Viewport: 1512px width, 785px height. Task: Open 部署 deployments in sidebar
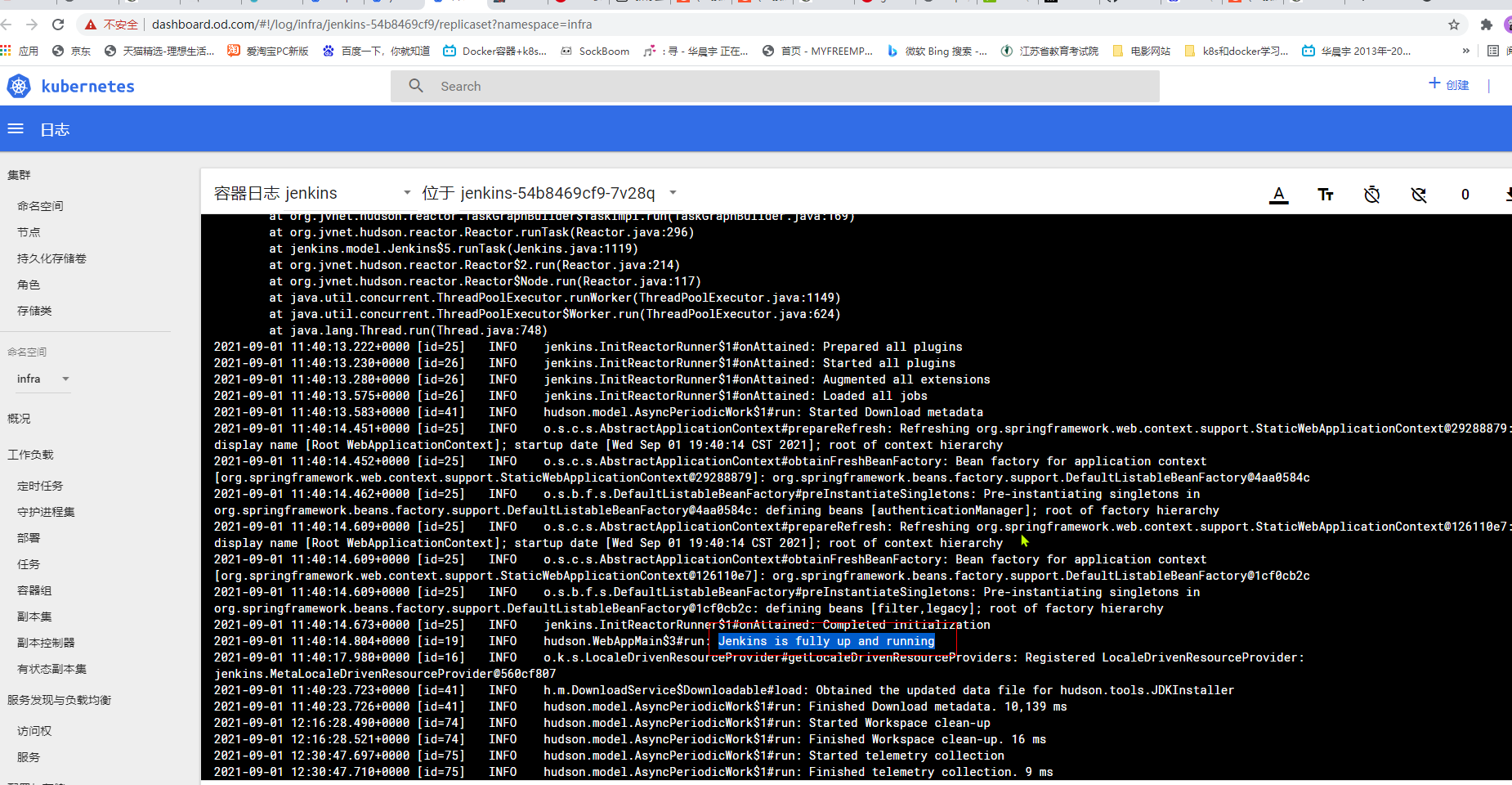coord(29,538)
